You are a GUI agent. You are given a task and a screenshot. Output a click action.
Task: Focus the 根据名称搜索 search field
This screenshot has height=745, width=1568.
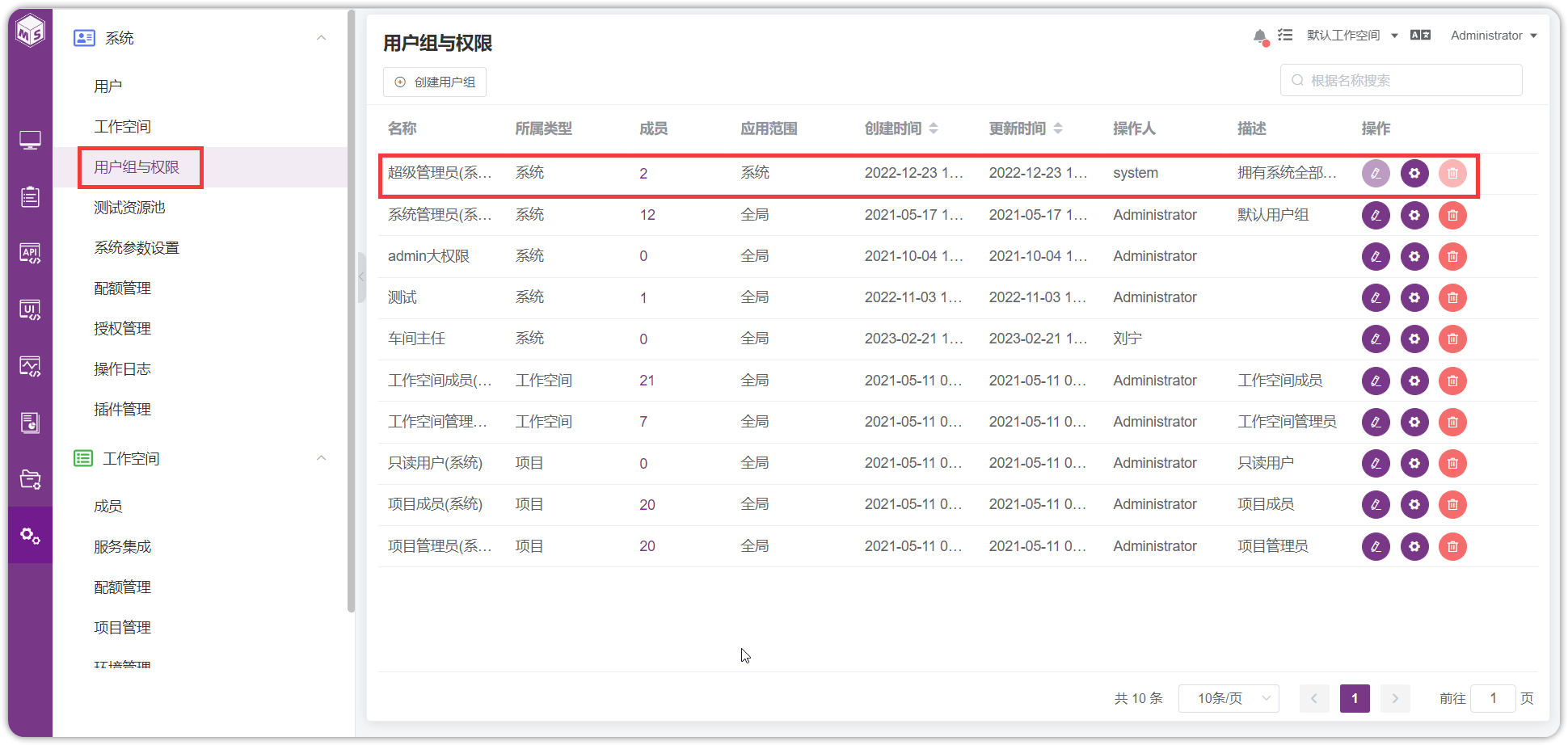click(1402, 80)
